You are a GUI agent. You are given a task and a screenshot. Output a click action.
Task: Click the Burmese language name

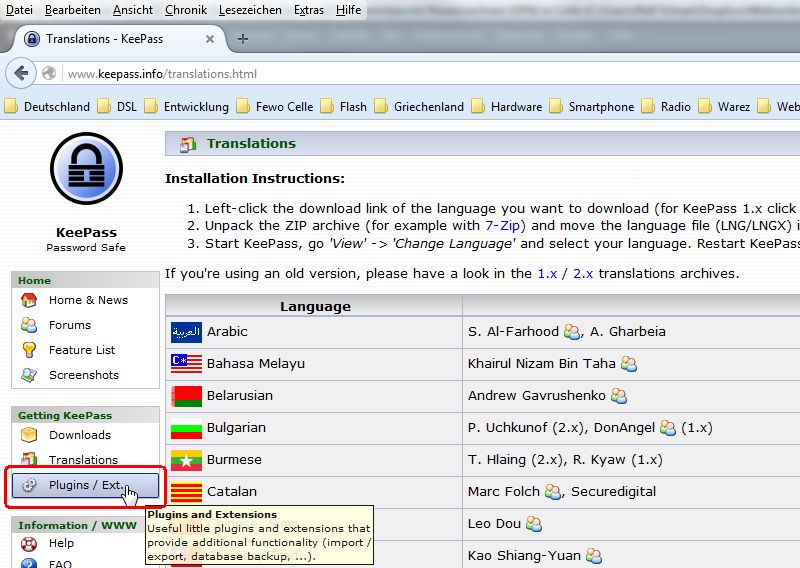pos(234,460)
